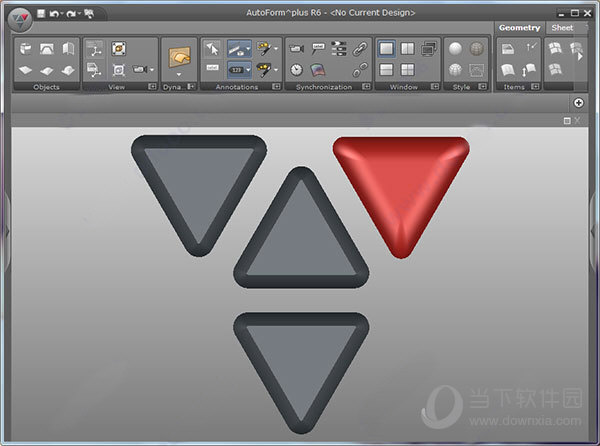The image size is (600, 446).
Task: Click the camera view icon in View group
Action: (x=140, y=69)
